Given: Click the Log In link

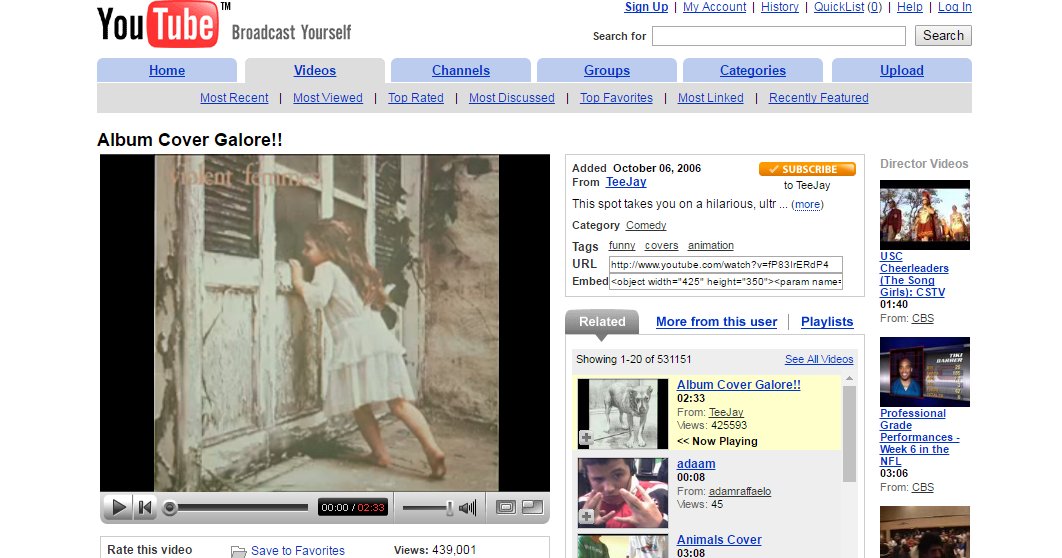Looking at the screenshot, I should click(954, 7).
